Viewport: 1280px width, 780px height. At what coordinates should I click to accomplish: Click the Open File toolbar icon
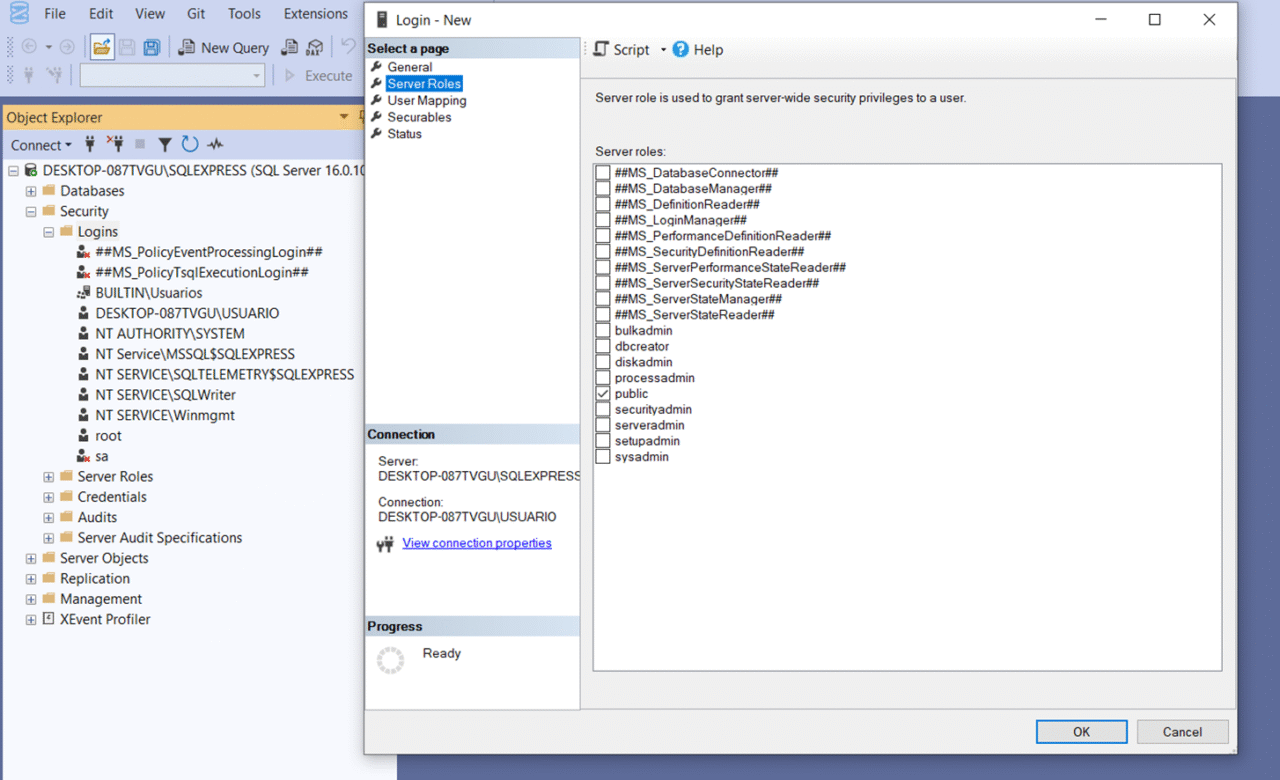(x=102, y=47)
